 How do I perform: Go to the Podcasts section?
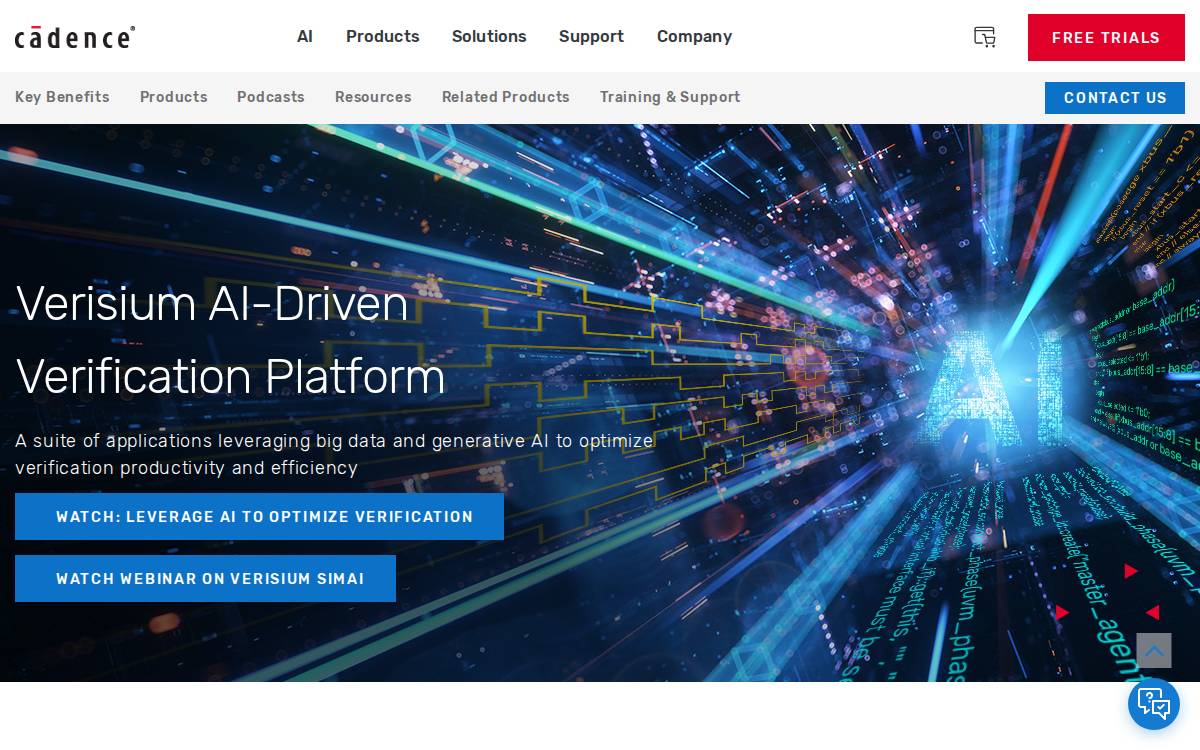271,97
